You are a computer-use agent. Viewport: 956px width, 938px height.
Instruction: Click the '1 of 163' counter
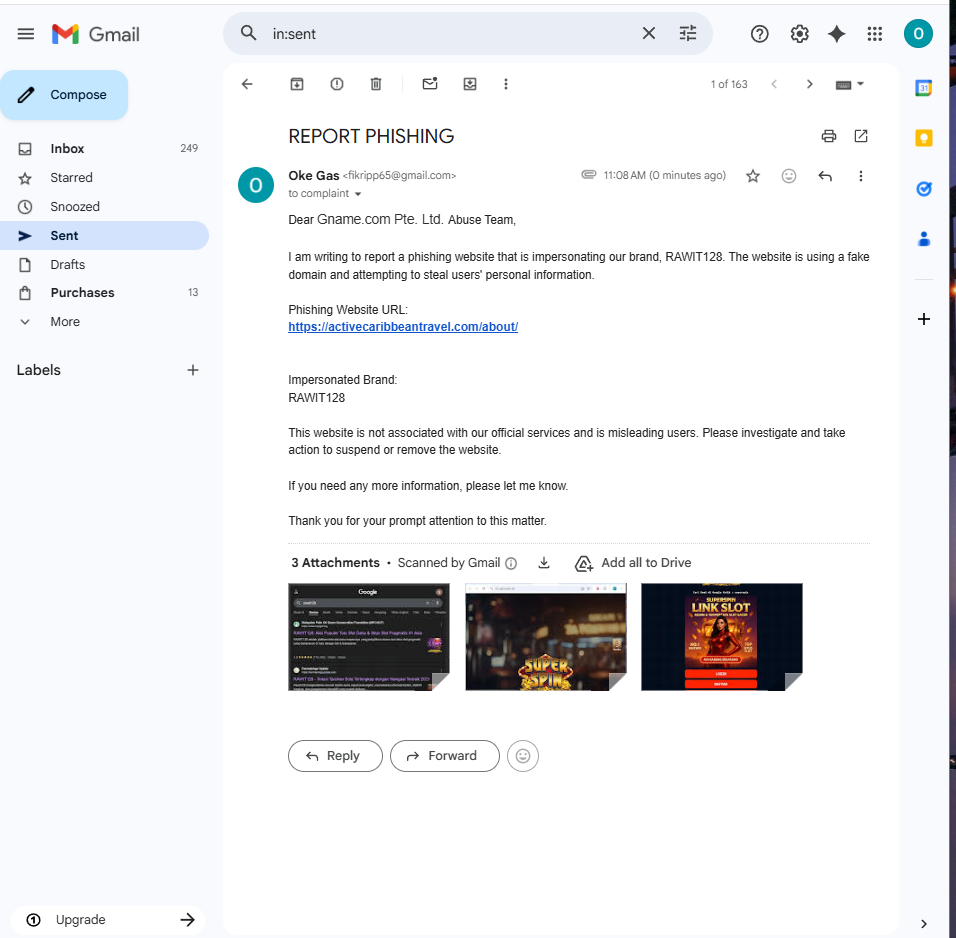tap(729, 84)
